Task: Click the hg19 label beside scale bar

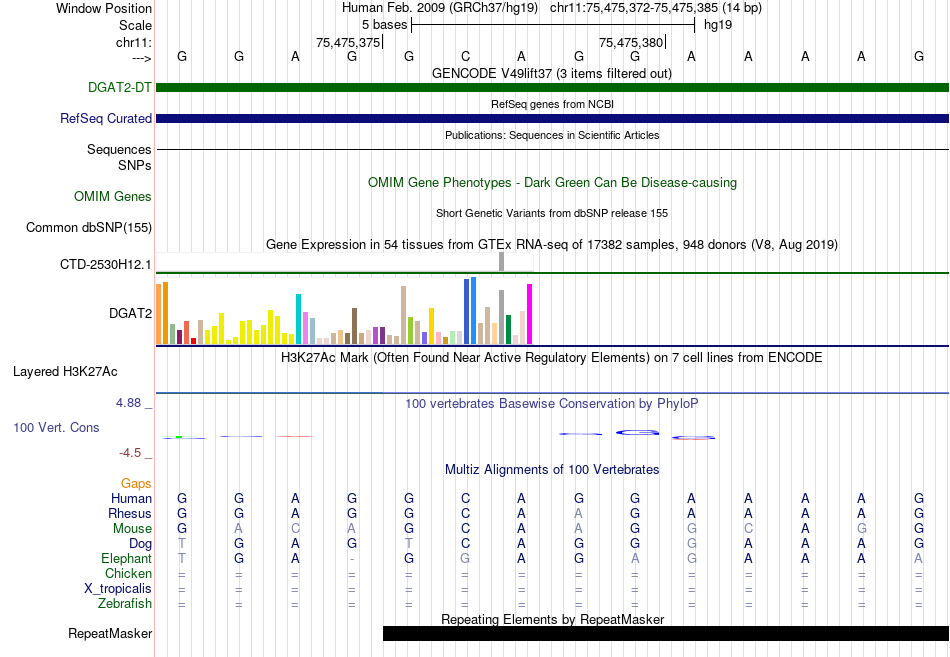Action: point(718,25)
